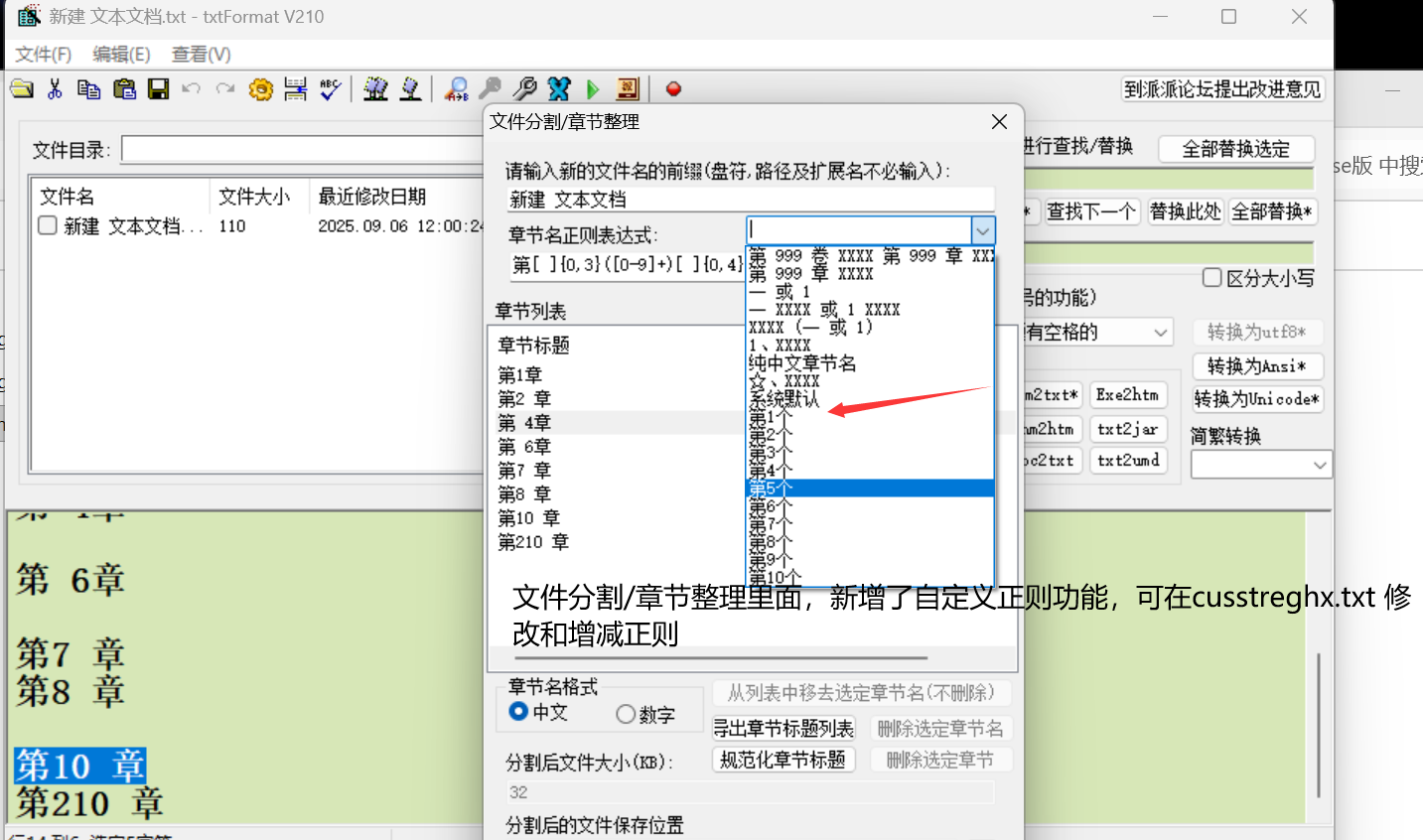This screenshot has width=1423, height=840.
Task: Click the copy toolbar icon
Action: click(89, 88)
